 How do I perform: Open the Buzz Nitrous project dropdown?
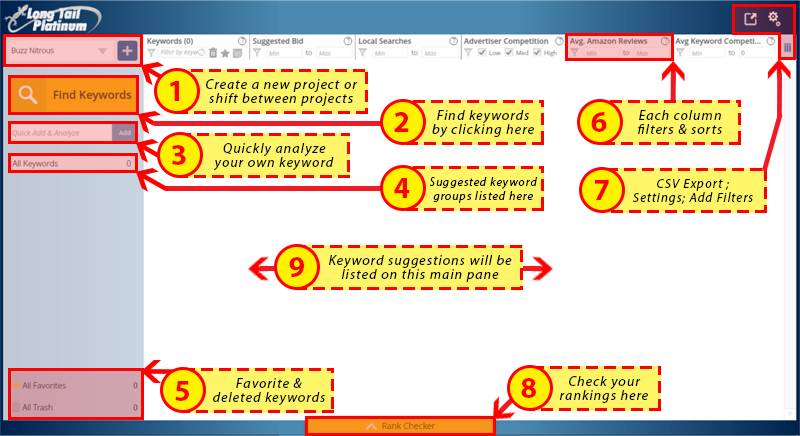(x=60, y=50)
